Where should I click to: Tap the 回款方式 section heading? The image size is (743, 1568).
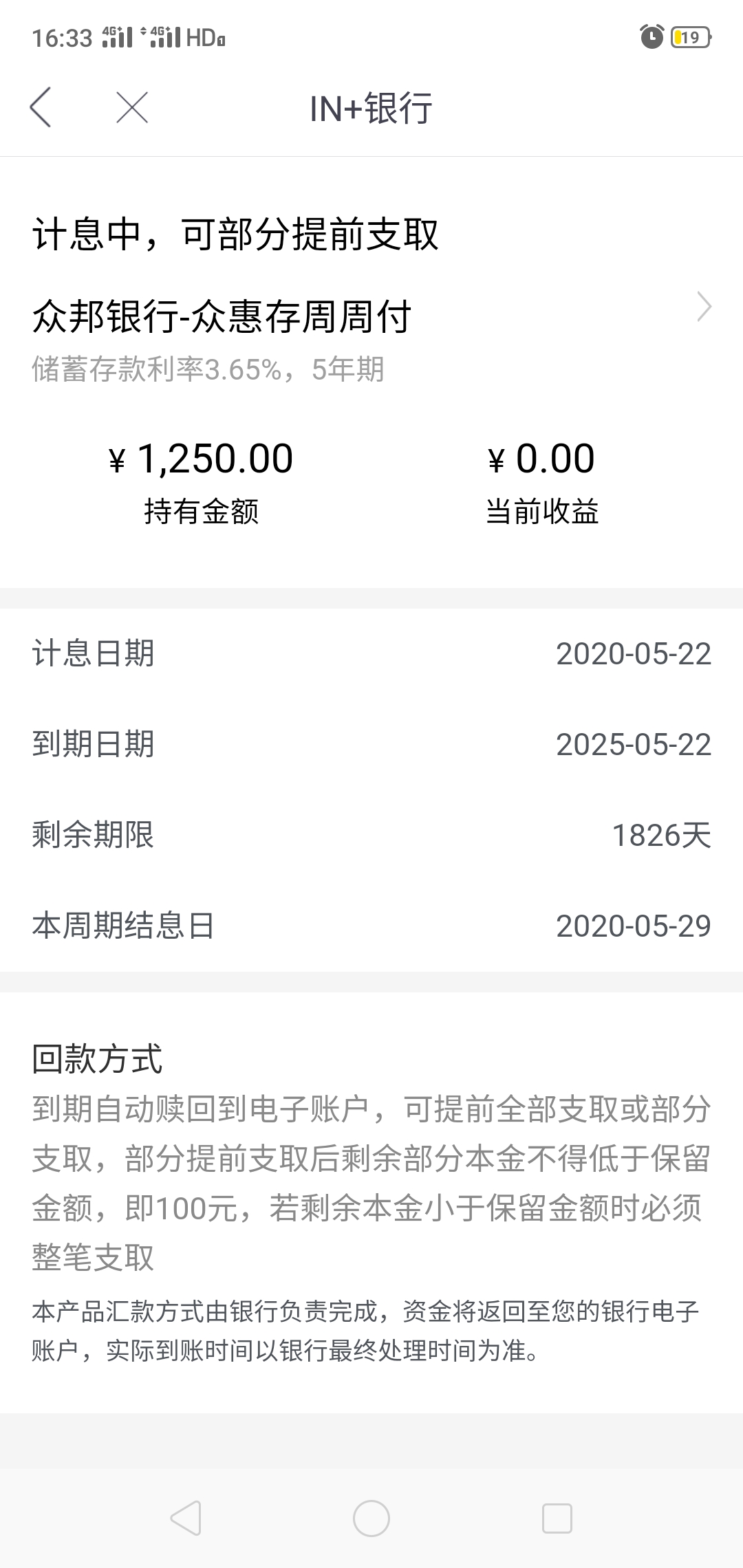pos(97,1058)
